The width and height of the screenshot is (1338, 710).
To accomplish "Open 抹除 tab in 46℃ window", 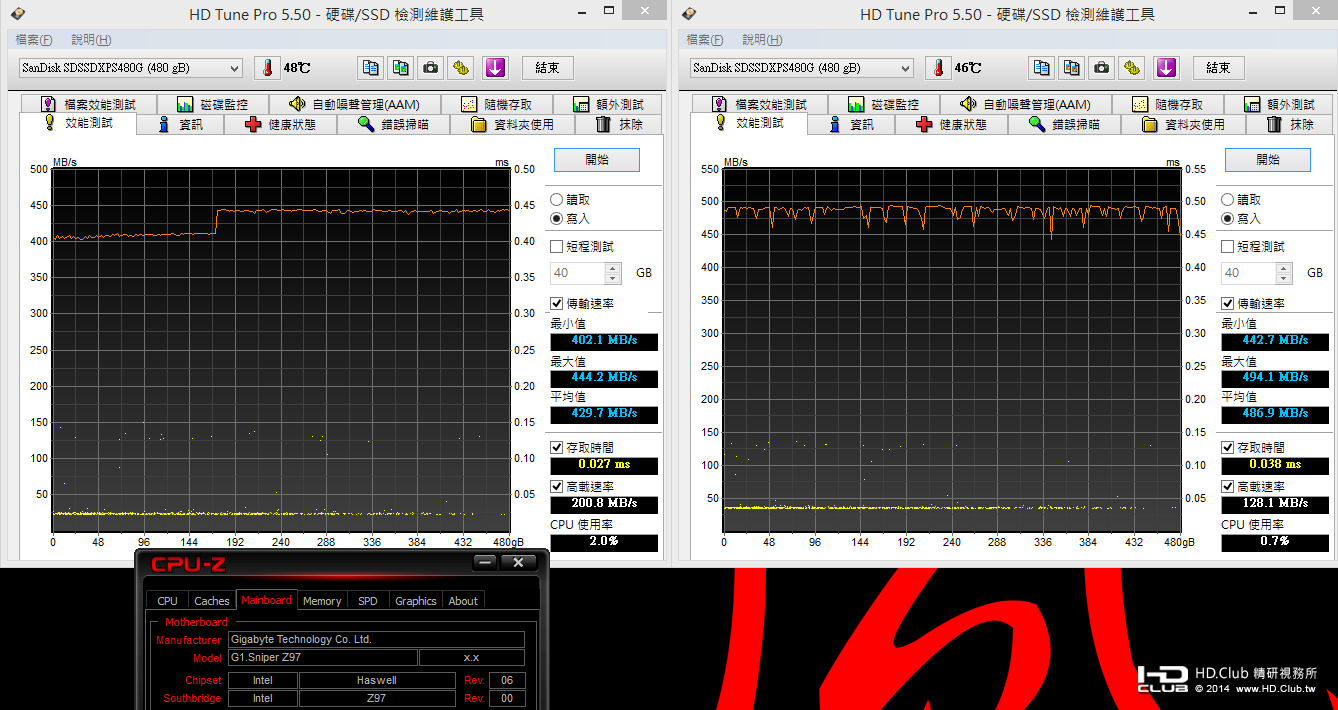I will [x=1291, y=124].
